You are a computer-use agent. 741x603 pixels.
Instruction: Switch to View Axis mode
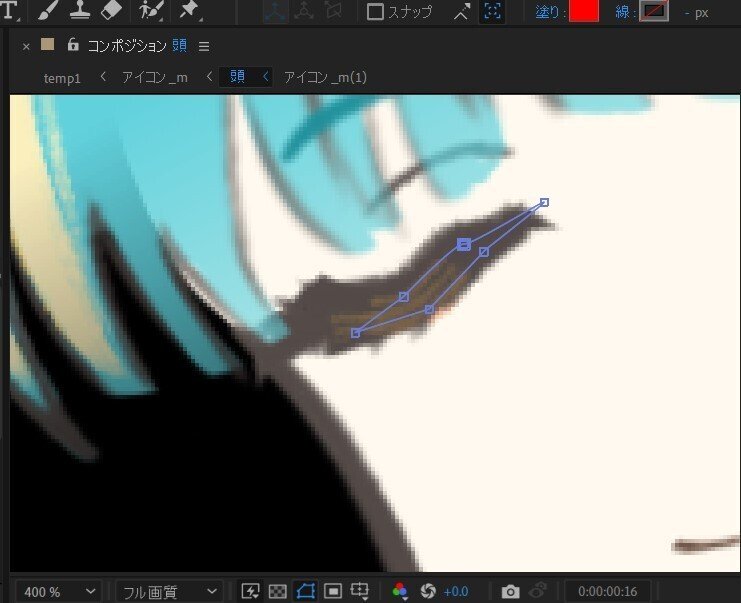(333, 11)
